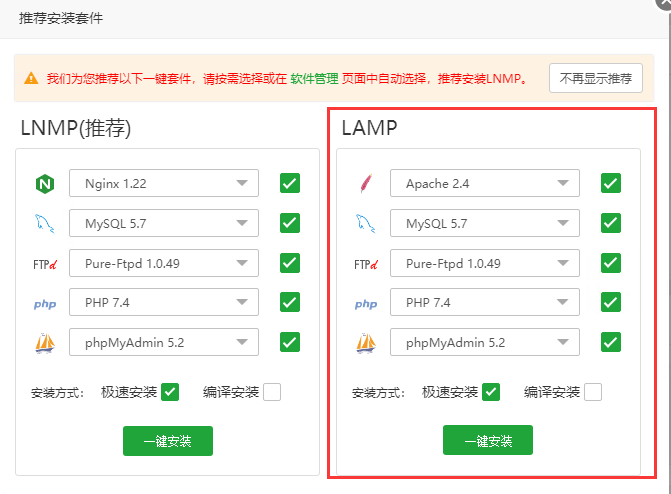Uncheck the Nginx 1.22 checkbox
This screenshot has width=671, height=494.
[290, 183]
